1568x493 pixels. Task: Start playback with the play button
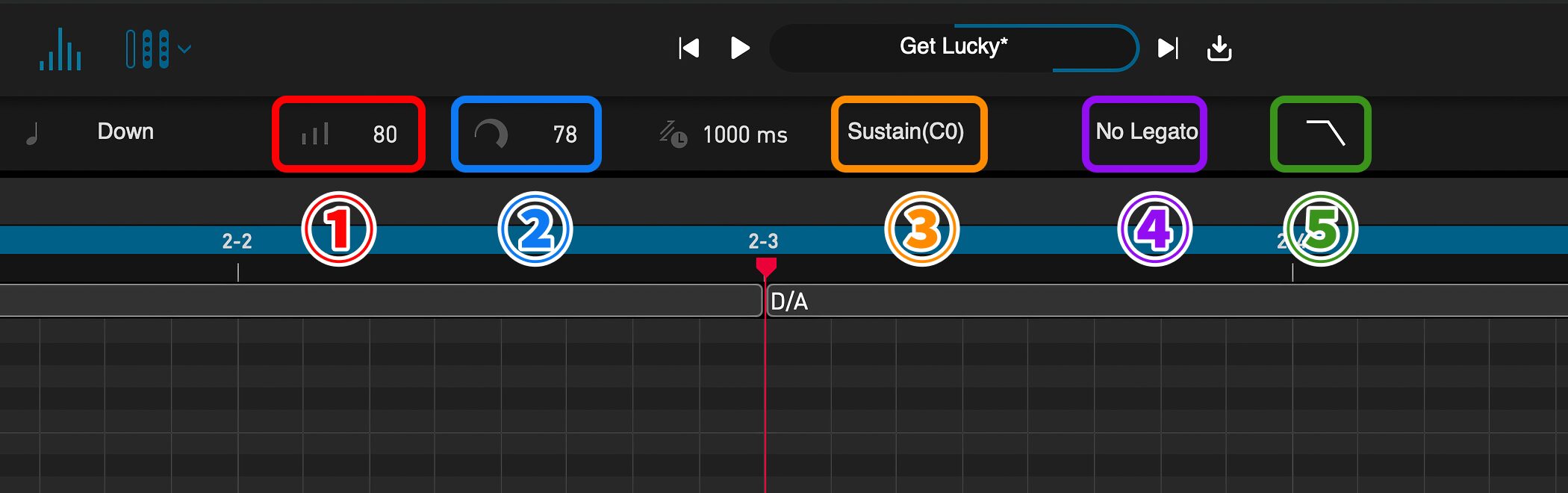[739, 48]
